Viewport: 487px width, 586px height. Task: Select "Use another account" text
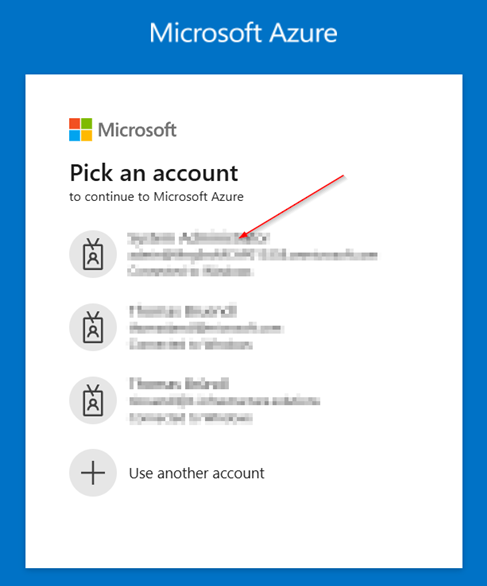[x=197, y=473]
